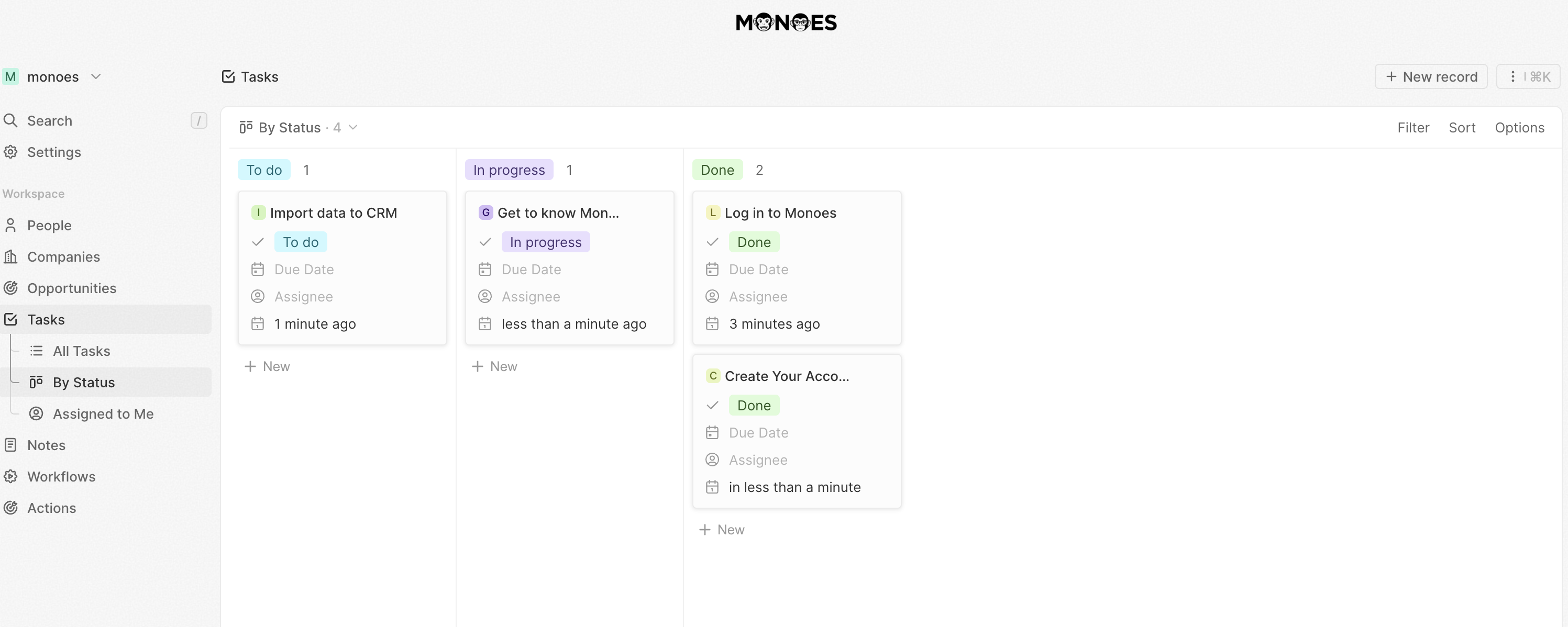Expand the monoes workspace dropdown
Image resolution: width=1568 pixels, height=627 pixels.
(x=95, y=76)
